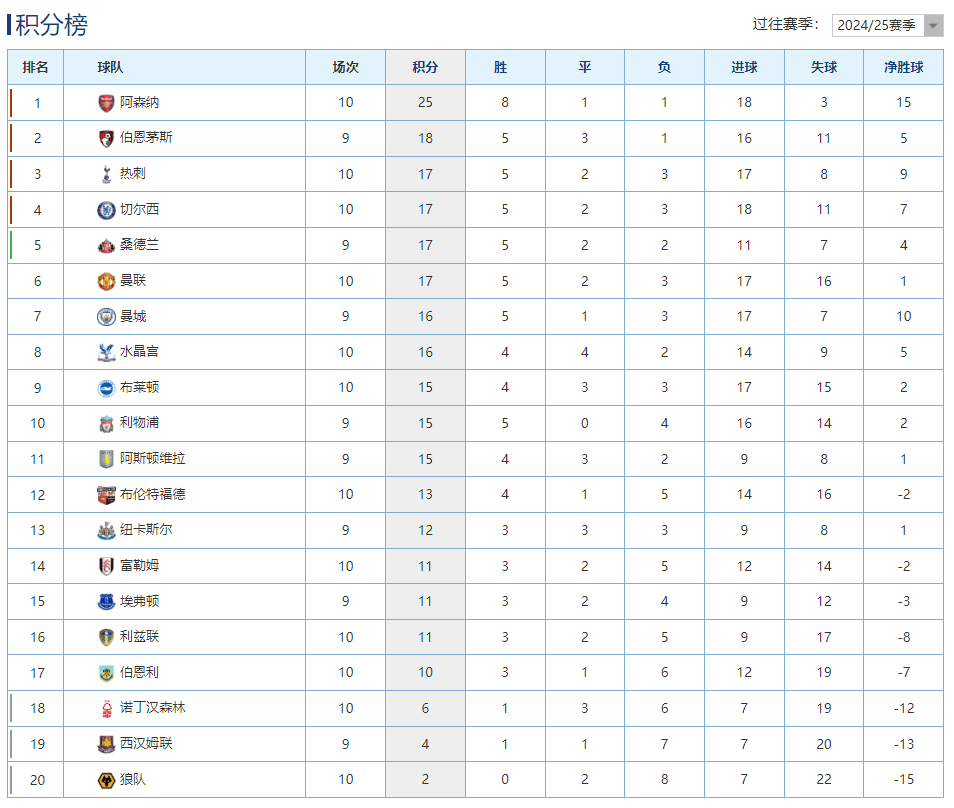This screenshot has height=808, width=954.
Task: Click the Everton crest beside 埃弗顿
Action: 106,602
